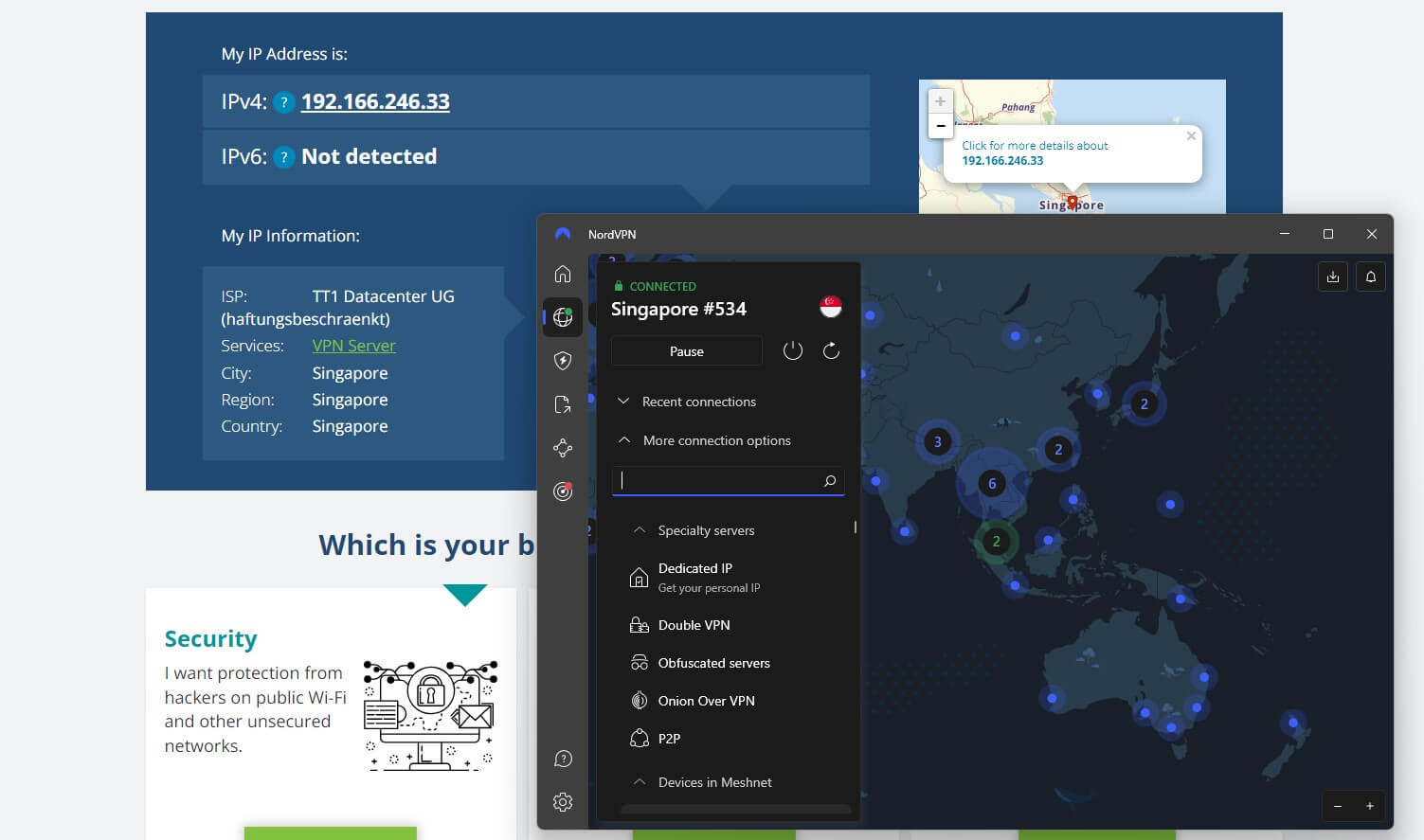Click the 3-server cluster on map
1424x840 pixels.
(x=938, y=441)
